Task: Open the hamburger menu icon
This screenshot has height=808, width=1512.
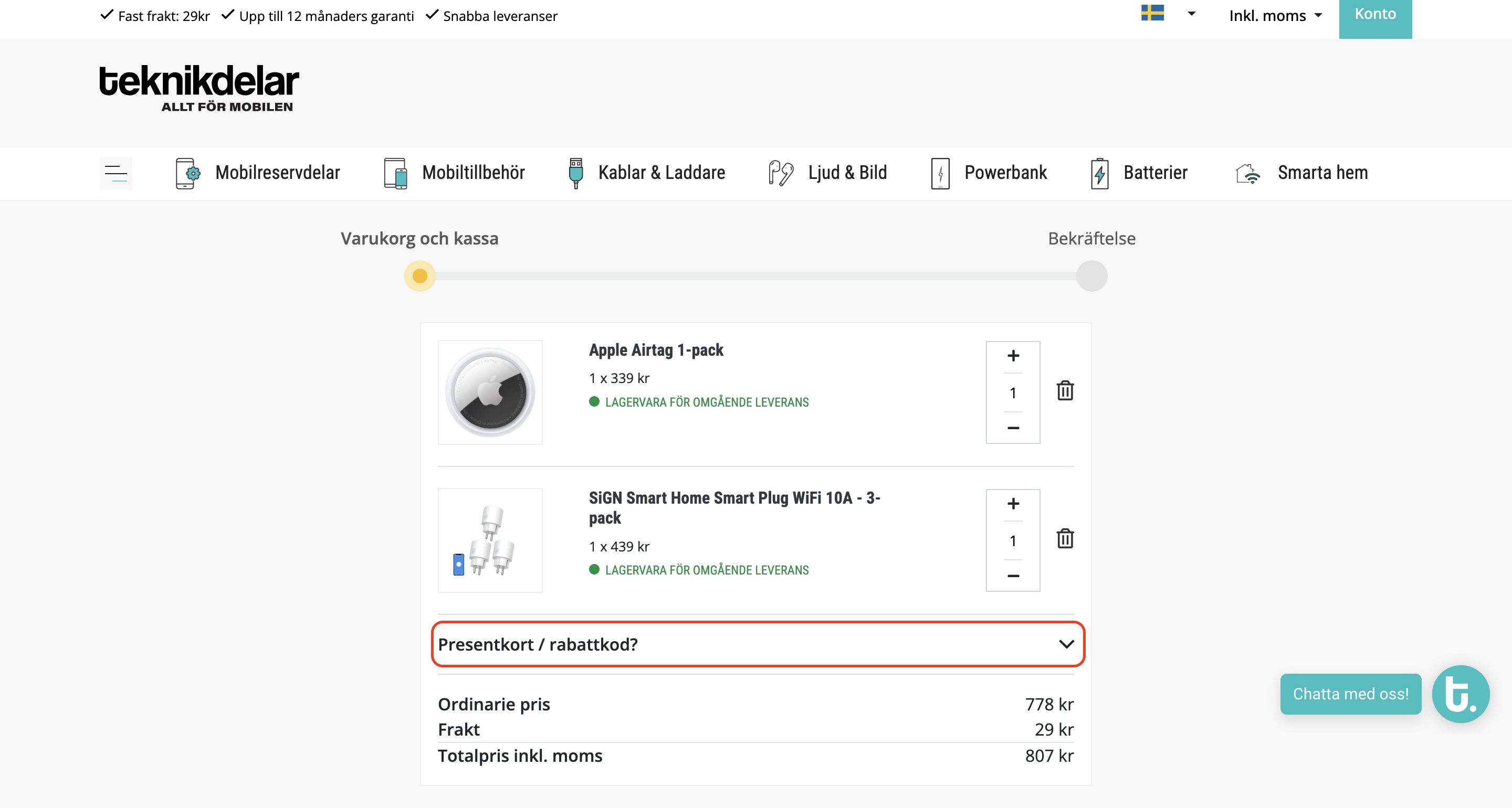Action: coord(115,173)
